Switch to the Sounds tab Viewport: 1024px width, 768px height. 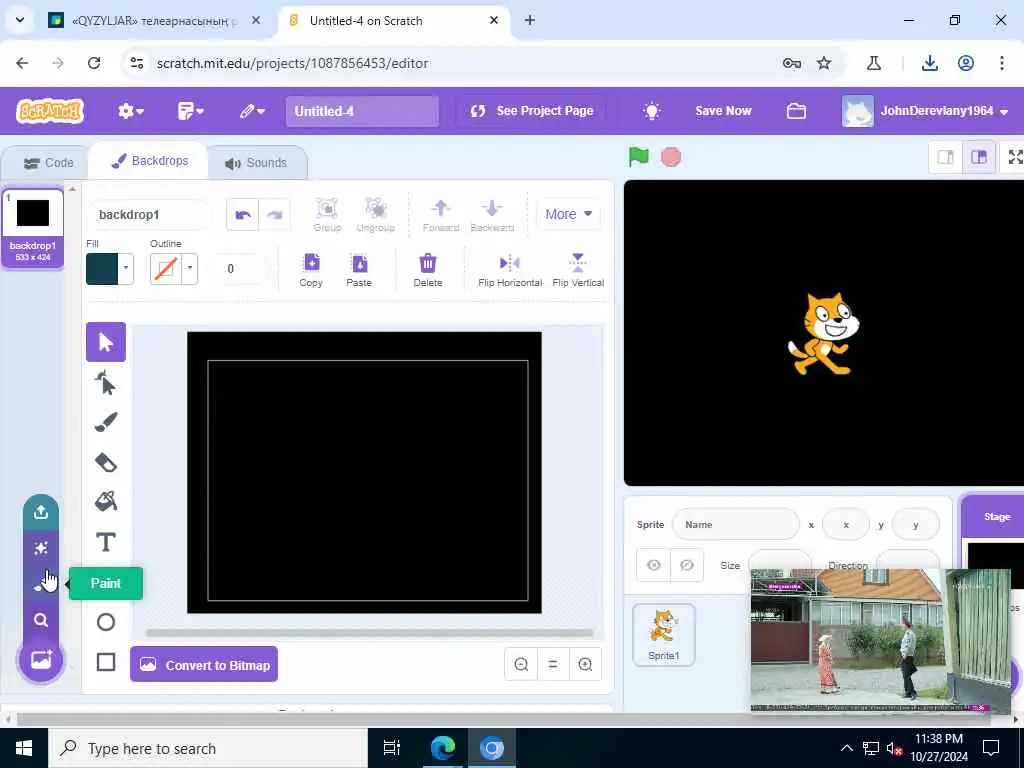pos(256,163)
